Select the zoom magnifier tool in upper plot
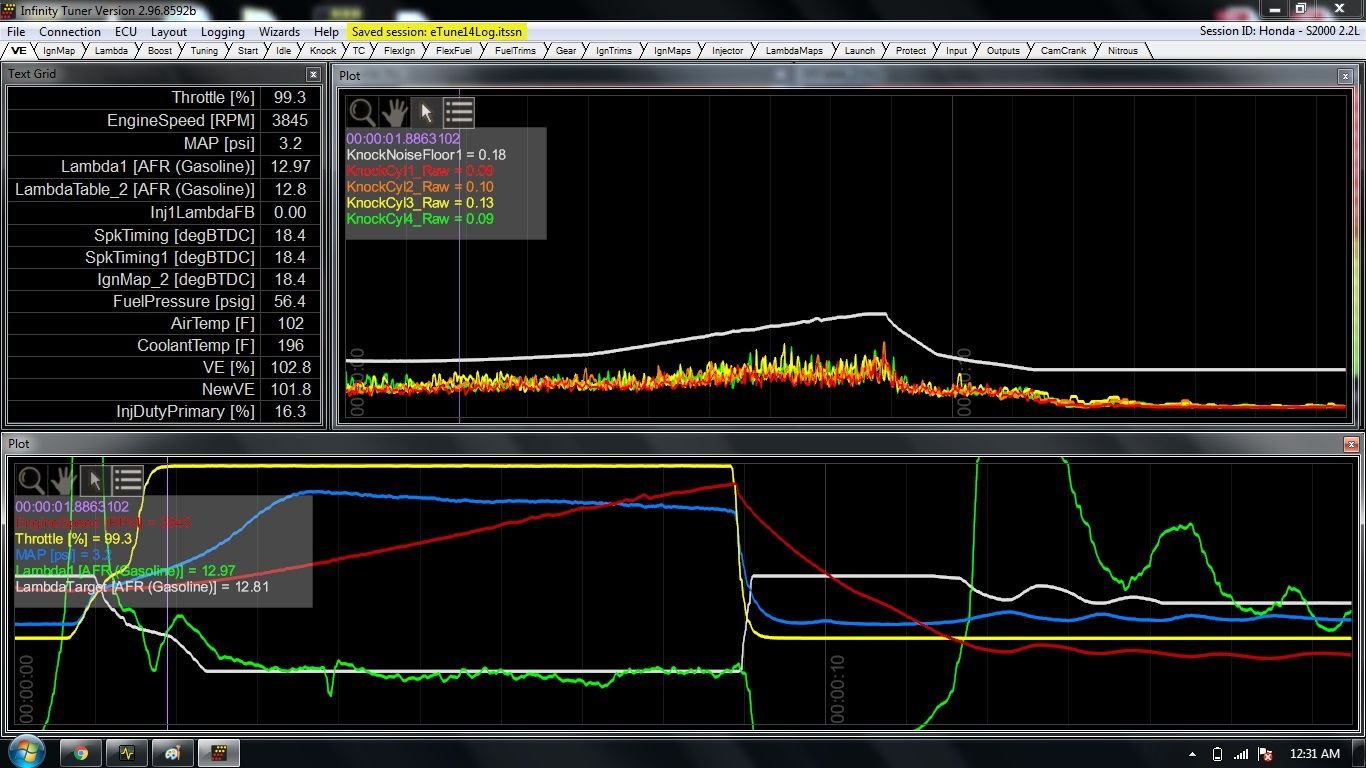Image resolution: width=1366 pixels, height=768 pixels. 362,112
